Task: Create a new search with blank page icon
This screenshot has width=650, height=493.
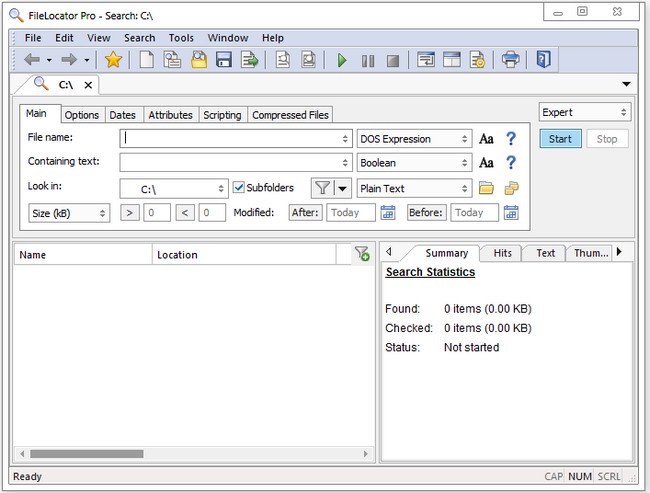Action: point(146,60)
